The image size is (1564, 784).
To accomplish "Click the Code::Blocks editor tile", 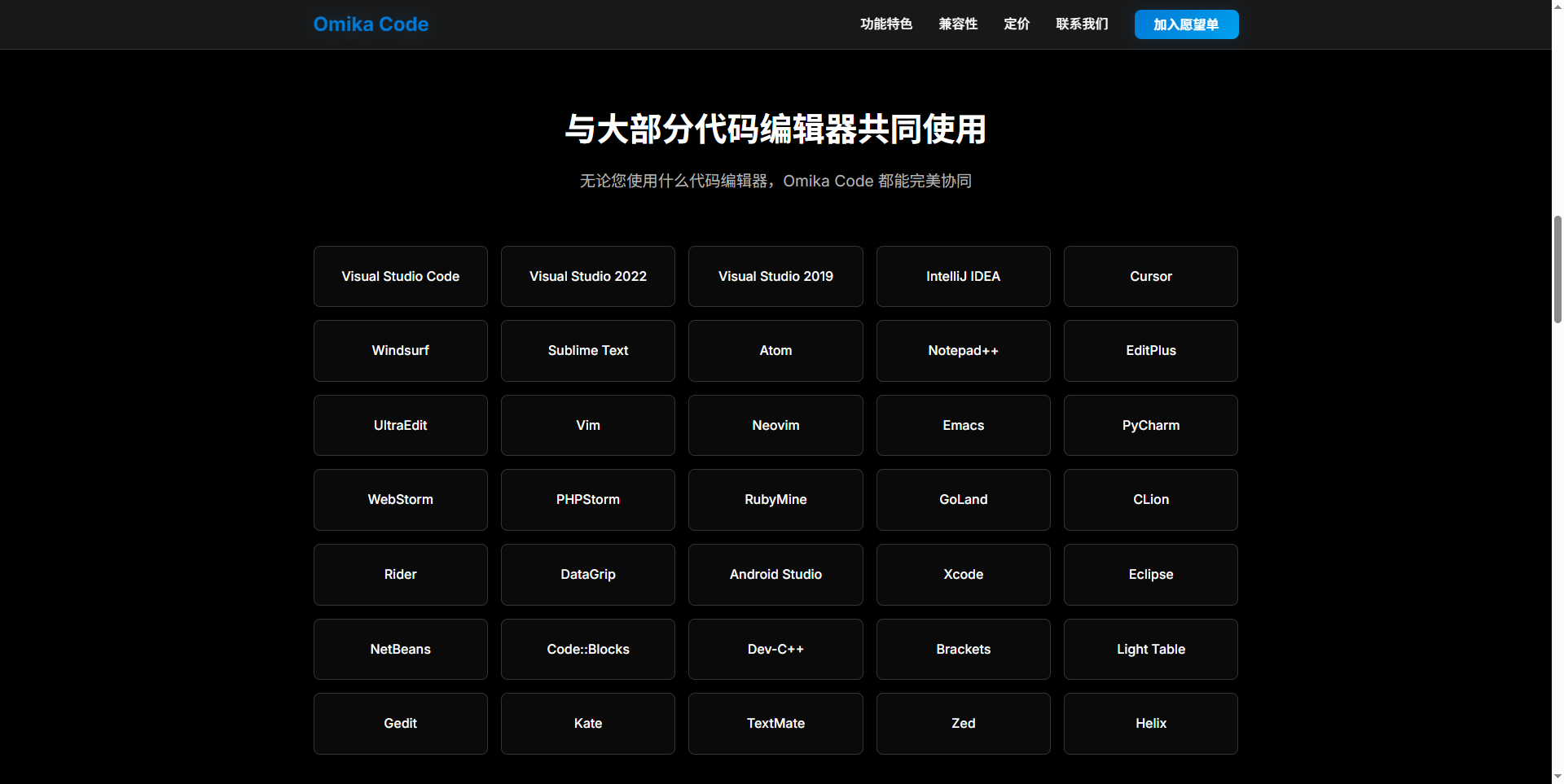I will click(587, 650).
